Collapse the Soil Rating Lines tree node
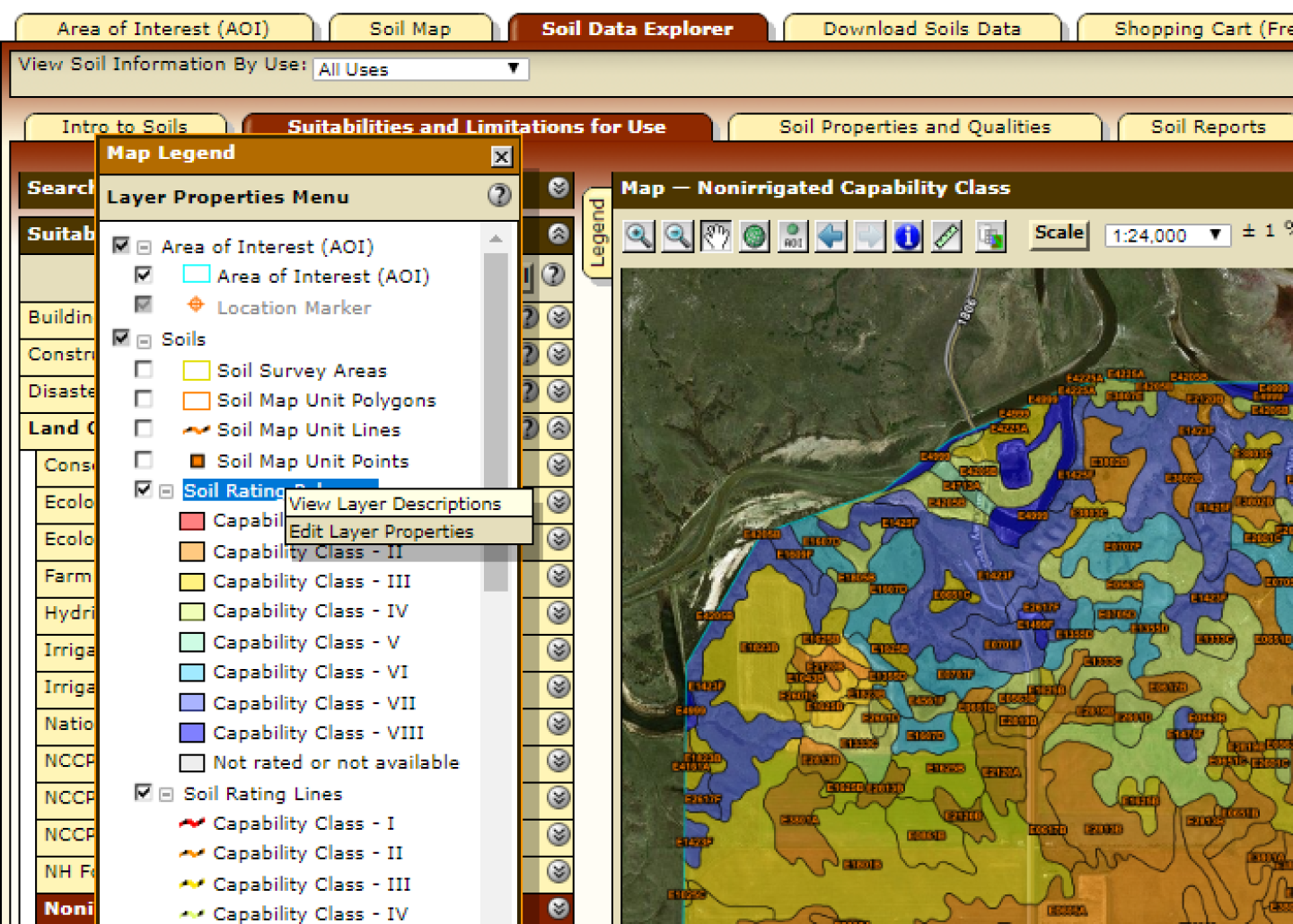1293x924 pixels. 166,795
